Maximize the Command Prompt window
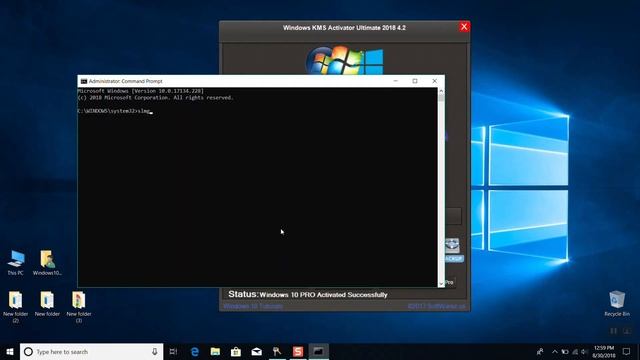Image resolution: width=640 pixels, height=360 pixels. [415, 81]
